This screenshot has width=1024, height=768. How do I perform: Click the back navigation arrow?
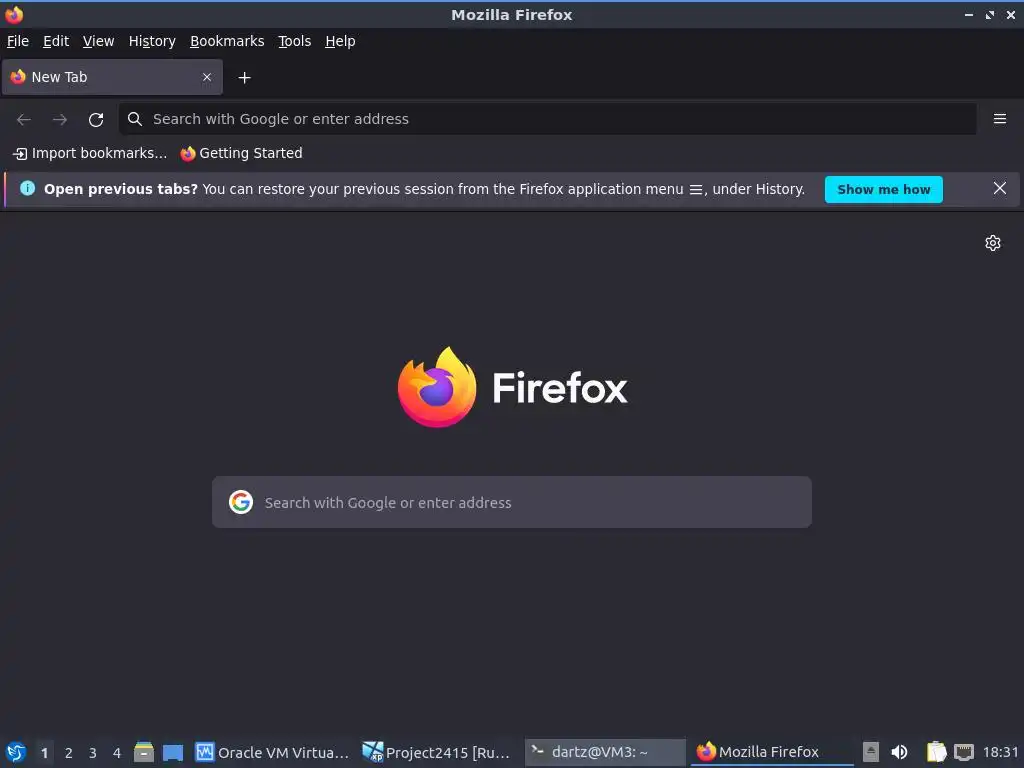(x=24, y=120)
